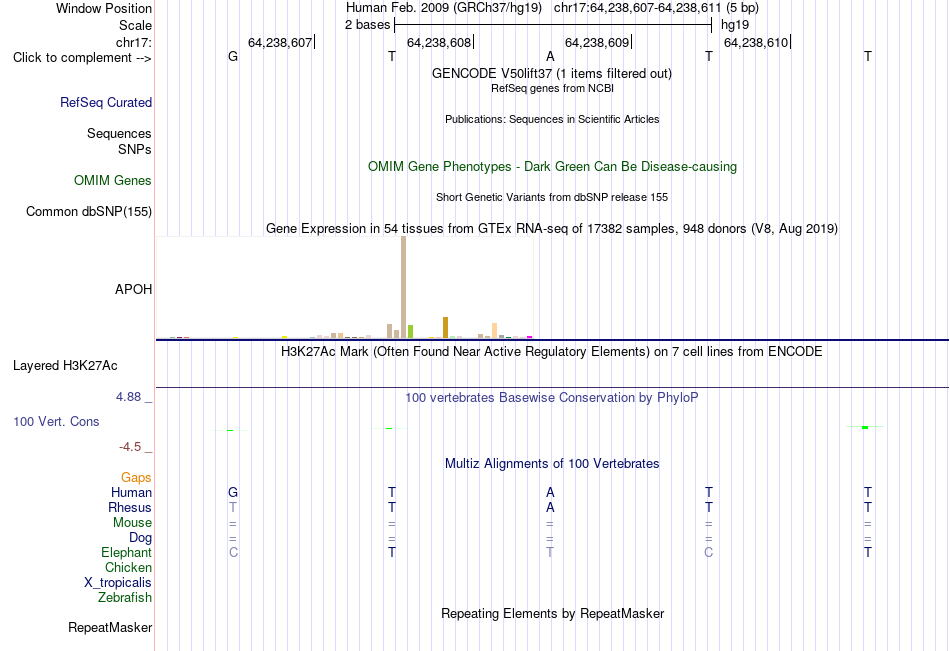Image resolution: width=950 pixels, height=651 pixels.
Task: Click the A base in the Human row
Action: tap(550, 492)
